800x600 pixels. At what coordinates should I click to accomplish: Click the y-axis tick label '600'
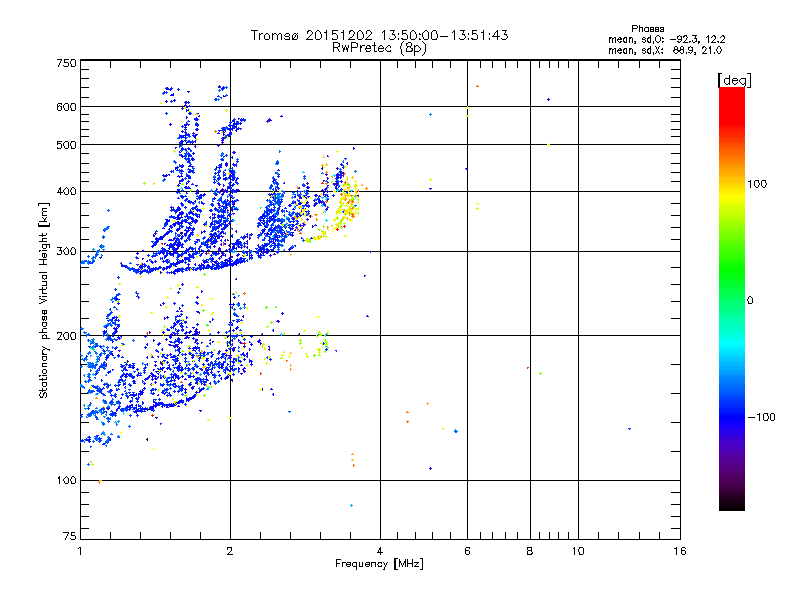[x=66, y=107]
